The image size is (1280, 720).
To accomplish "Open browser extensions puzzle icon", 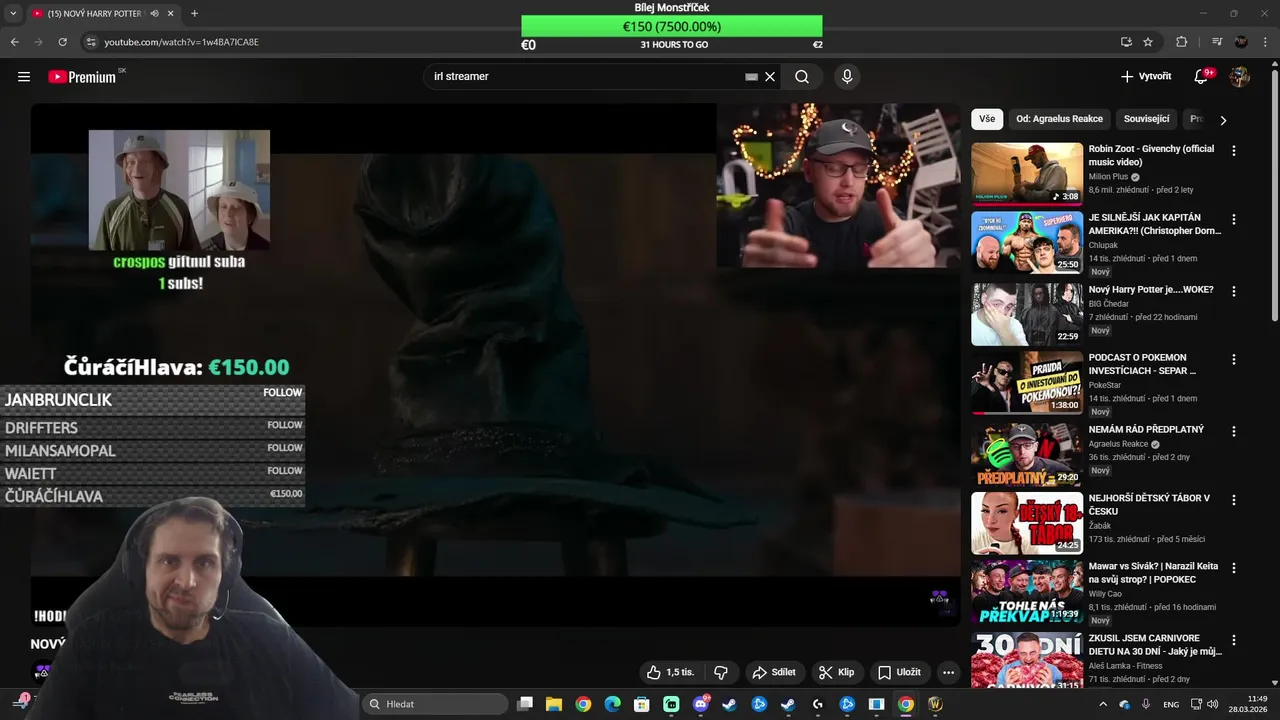I will 1182,42.
